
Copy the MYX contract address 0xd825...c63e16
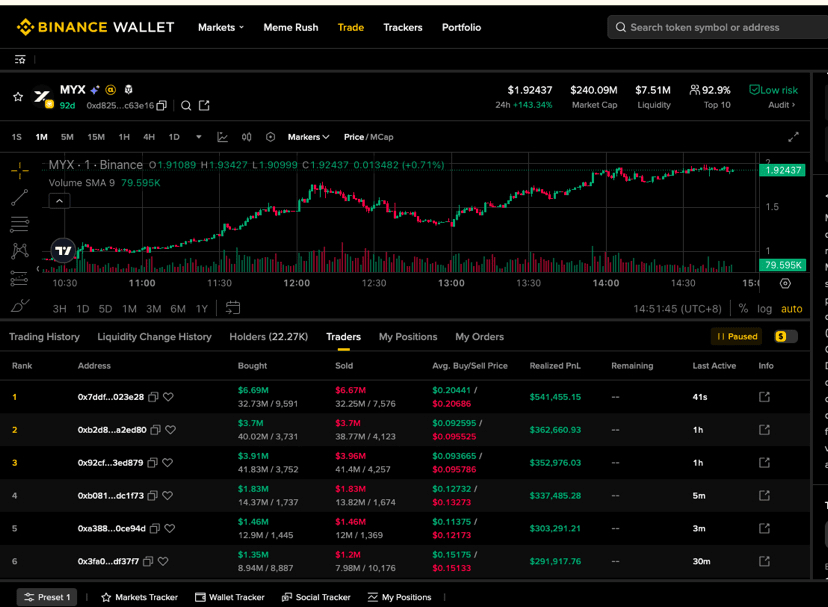click(x=162, y=106)
